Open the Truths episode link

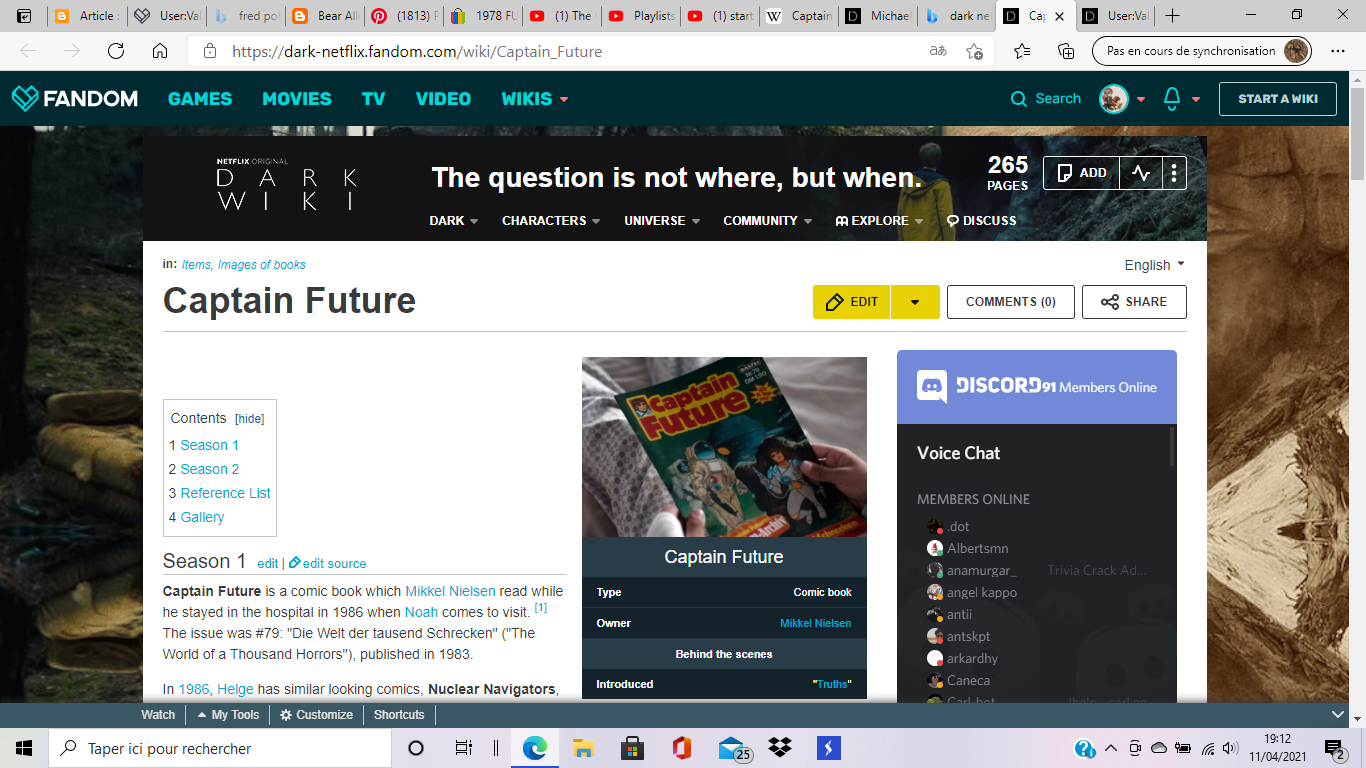click(x=832, y=684)
